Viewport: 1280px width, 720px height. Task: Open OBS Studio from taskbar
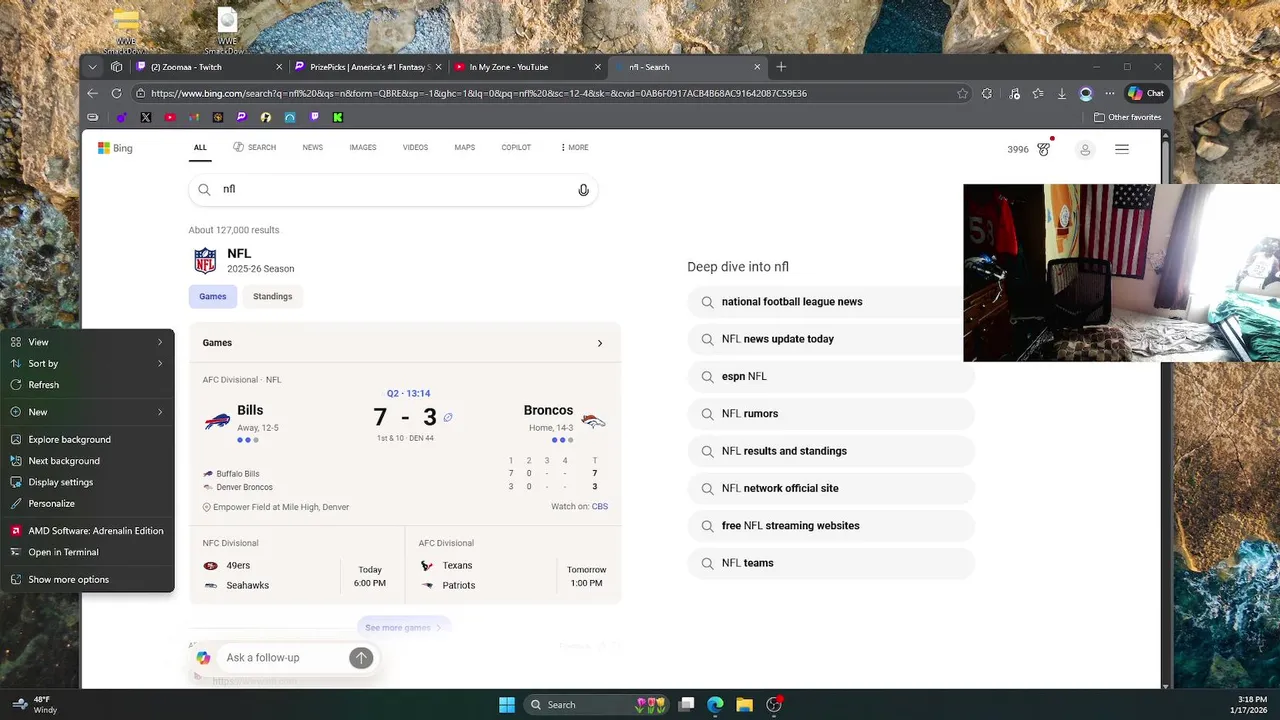coord(773,705)
